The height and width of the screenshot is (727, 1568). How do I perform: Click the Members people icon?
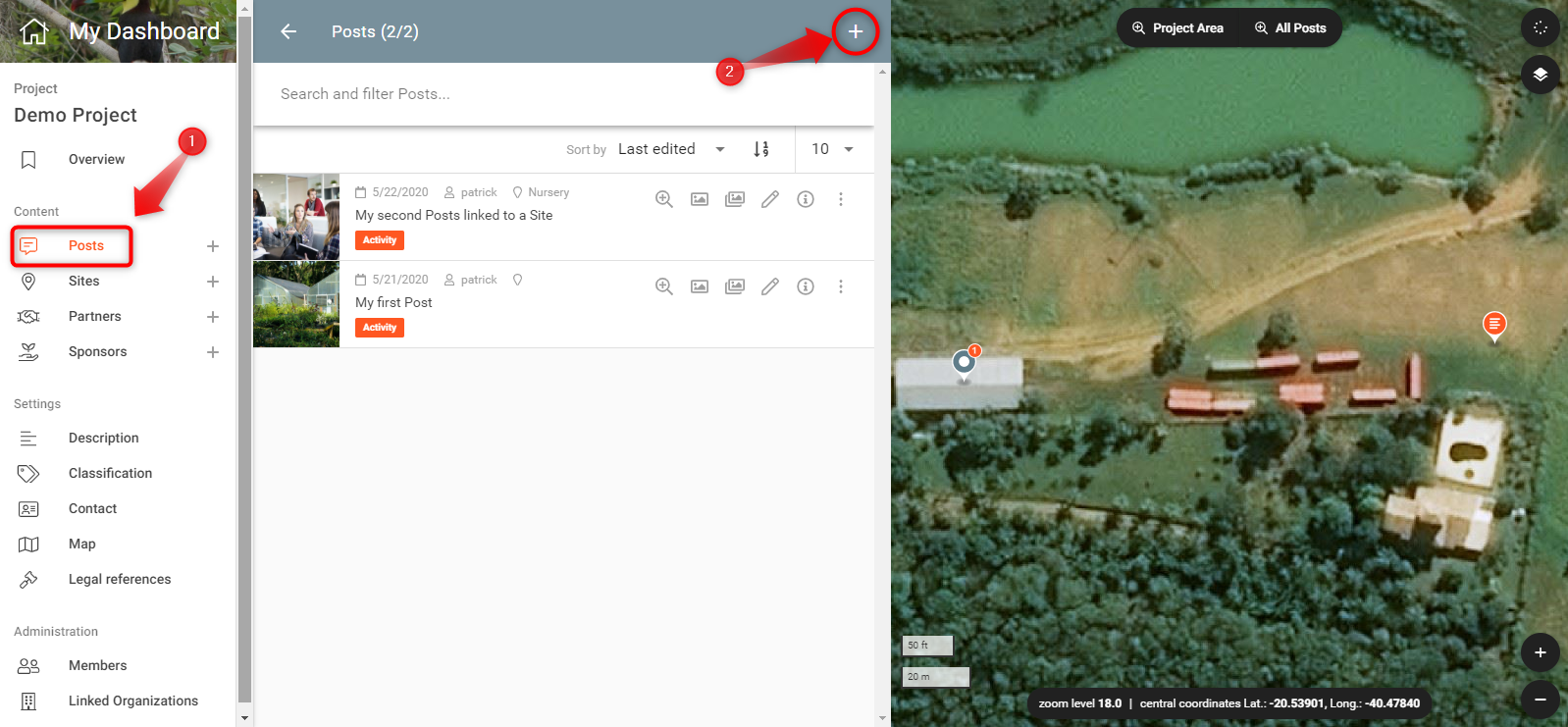[x=28, y=666]
